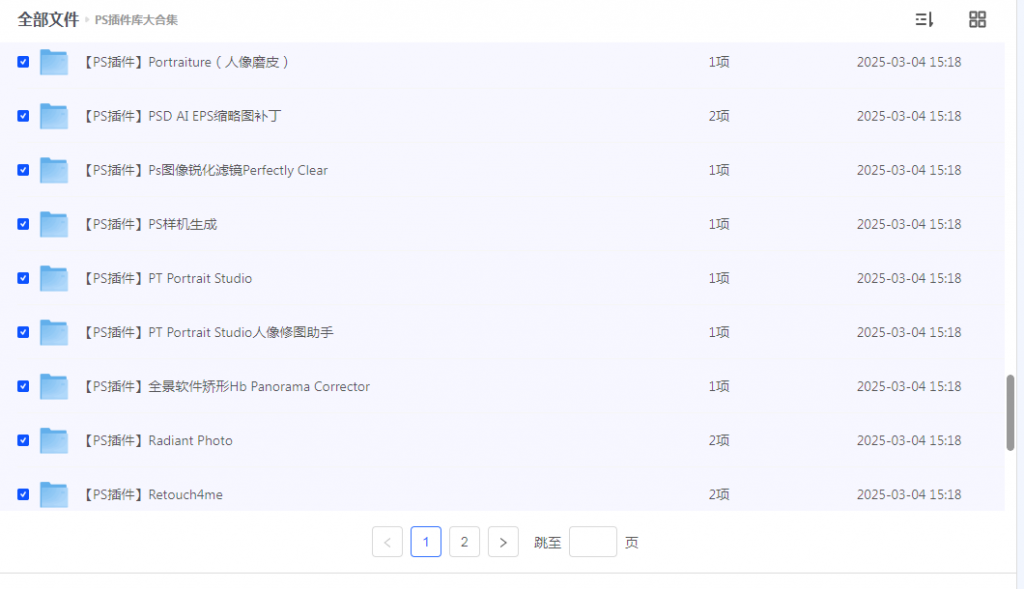Screen dimensions: 1024x589
Task: Open folder icon of Ps图像锐化滤镜Perfectly Clear
Action: click(54, 170)
